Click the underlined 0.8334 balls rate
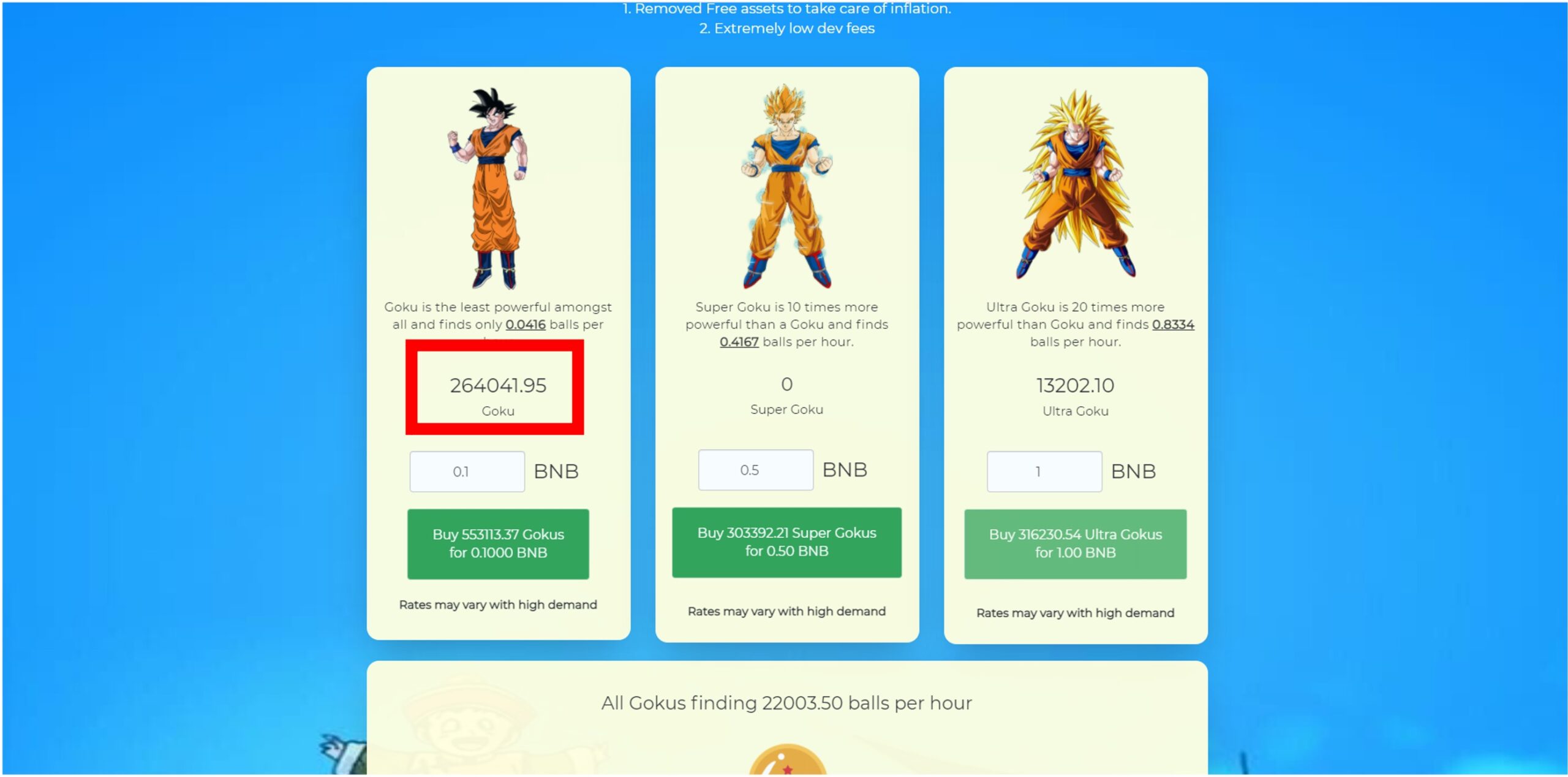 [1172, 324]
